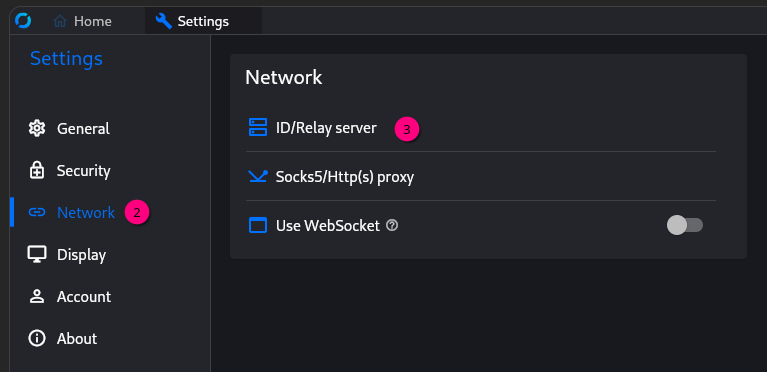Toggle the Use WebSocket switch

(x=685, y=225)
